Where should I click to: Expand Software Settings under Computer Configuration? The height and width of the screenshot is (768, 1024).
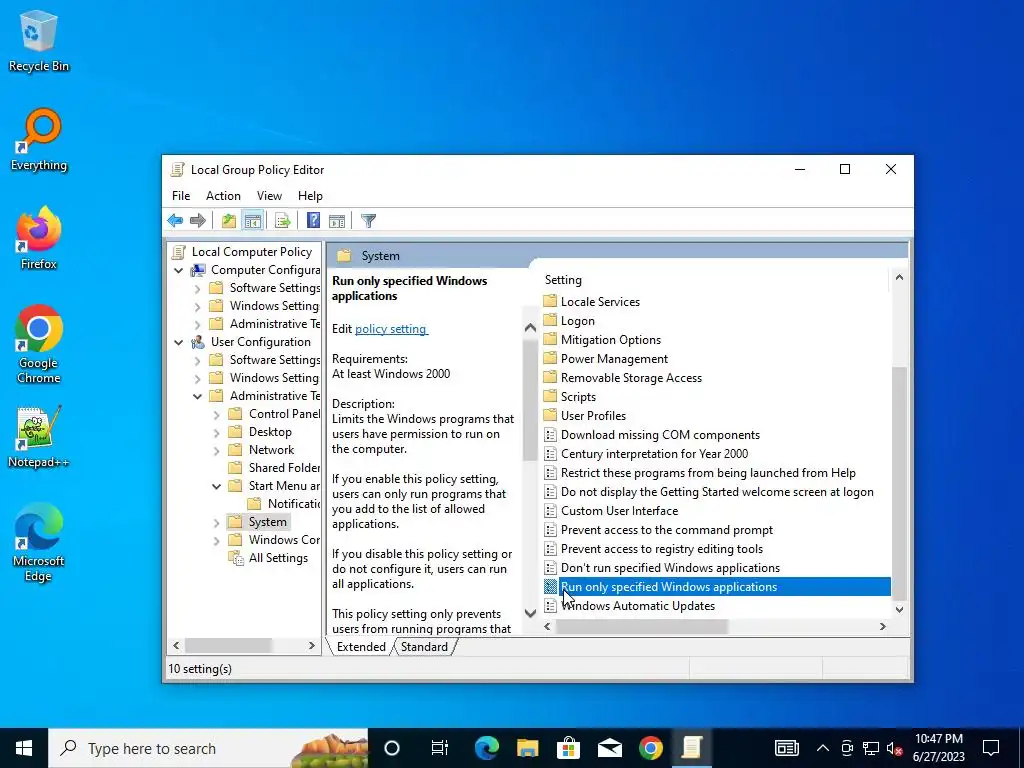point(197,288)
